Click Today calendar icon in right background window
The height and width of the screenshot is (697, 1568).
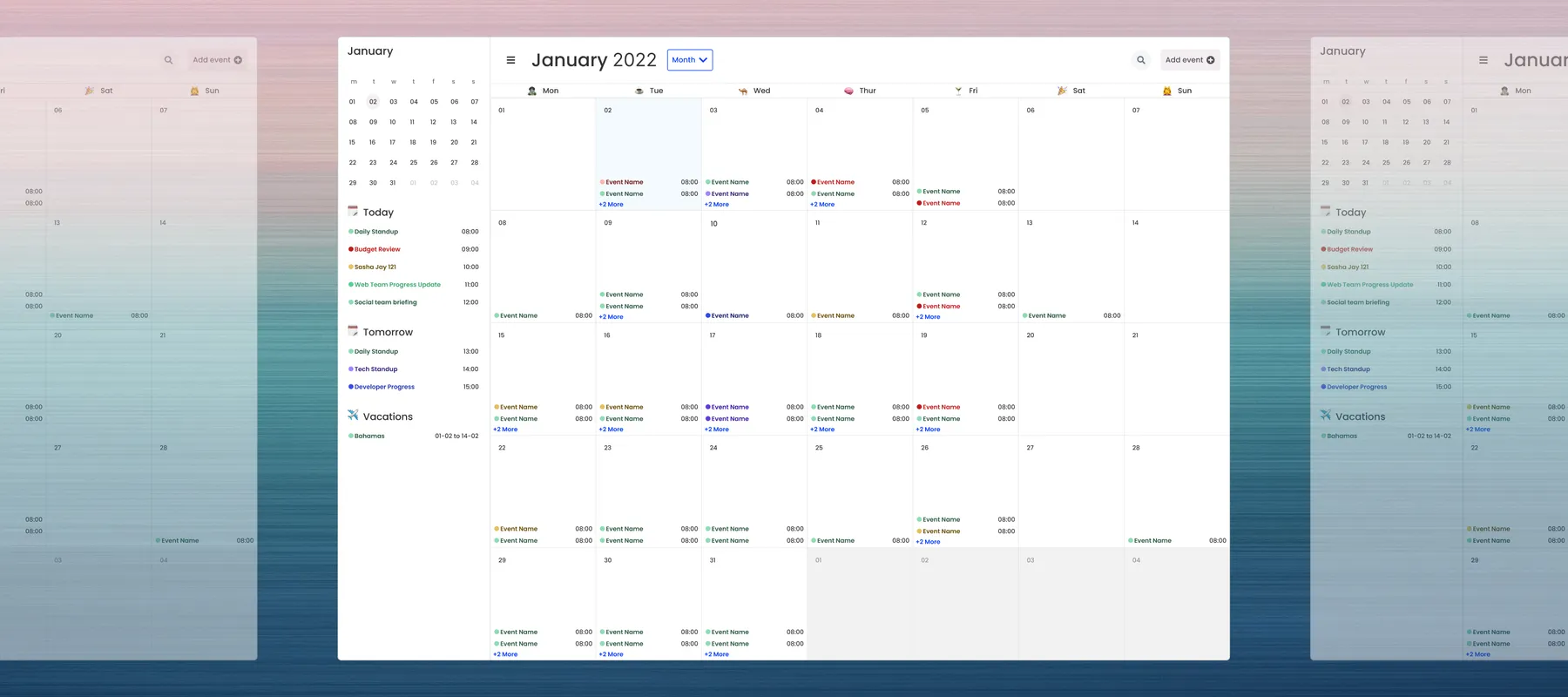[x=1325, y=211]
